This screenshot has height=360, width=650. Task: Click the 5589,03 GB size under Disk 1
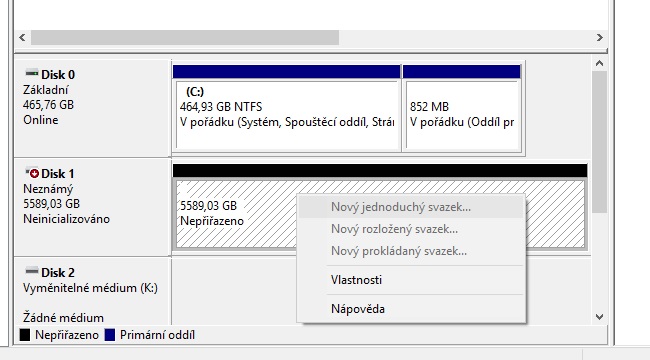(x=51, y=204)
